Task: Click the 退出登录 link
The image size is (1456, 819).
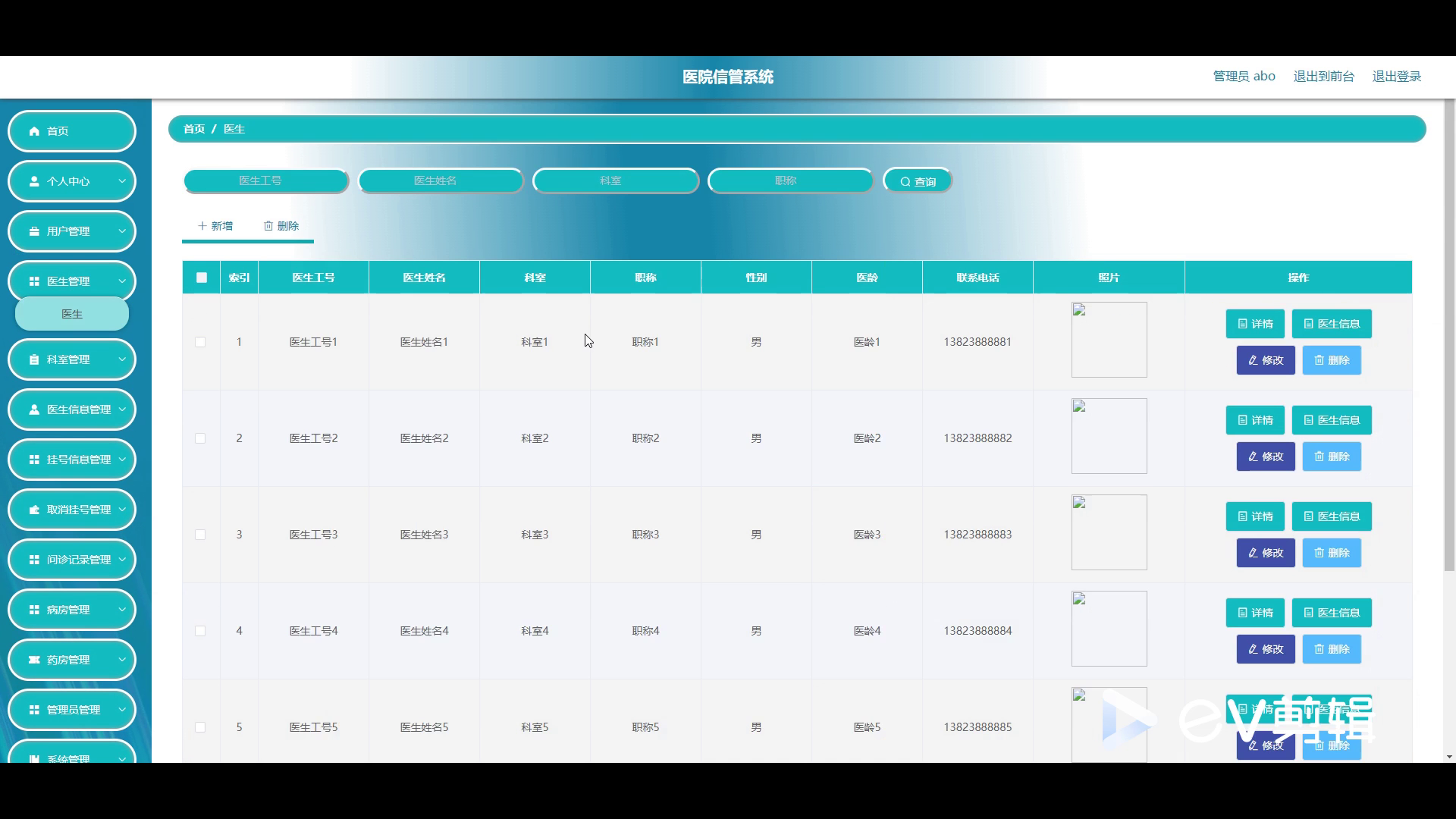Action: tap(1396, 77)
